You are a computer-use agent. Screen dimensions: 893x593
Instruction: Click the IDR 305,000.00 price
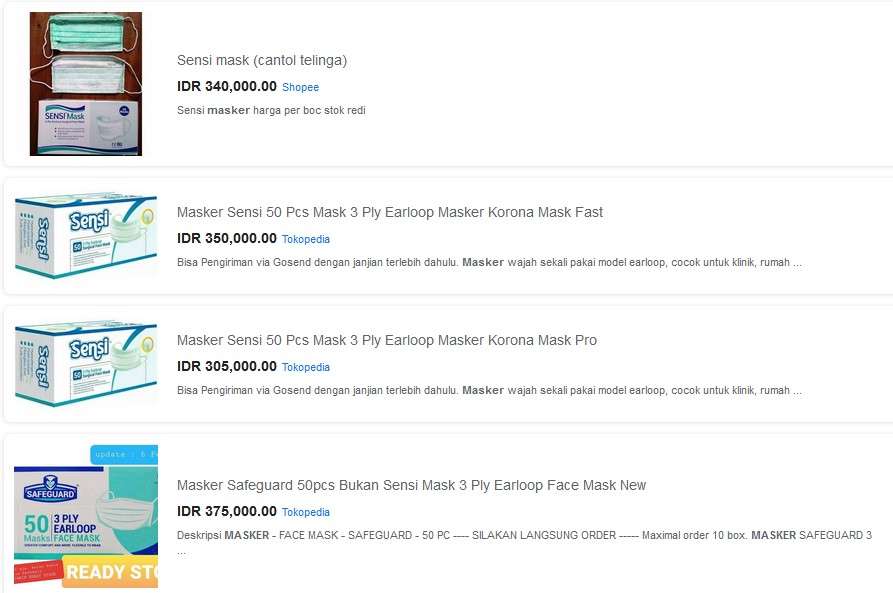coord(227,367)
